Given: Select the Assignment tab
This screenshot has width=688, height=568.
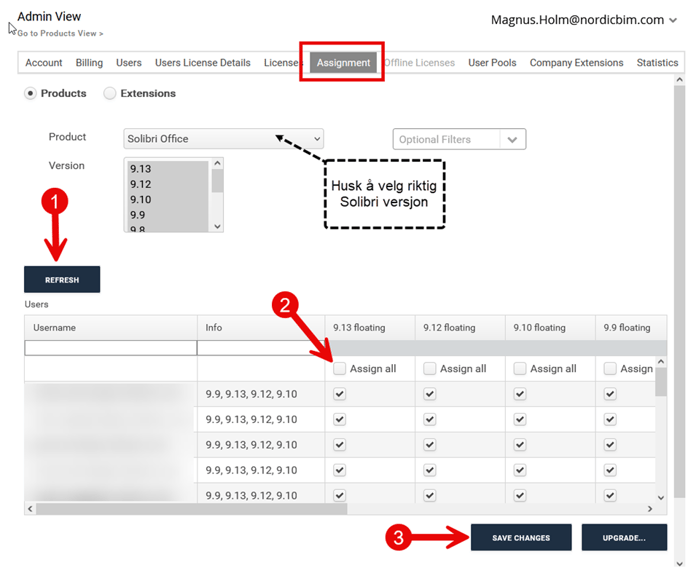Looking at the screenshot, I should coord(343,63).
